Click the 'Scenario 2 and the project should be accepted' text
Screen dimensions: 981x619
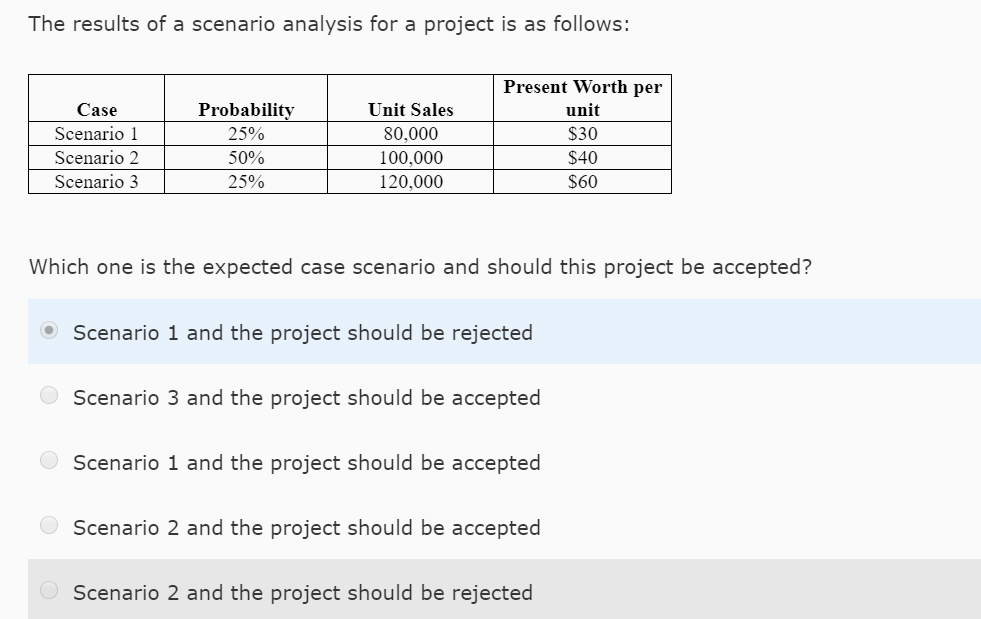(x=307, y=527)
